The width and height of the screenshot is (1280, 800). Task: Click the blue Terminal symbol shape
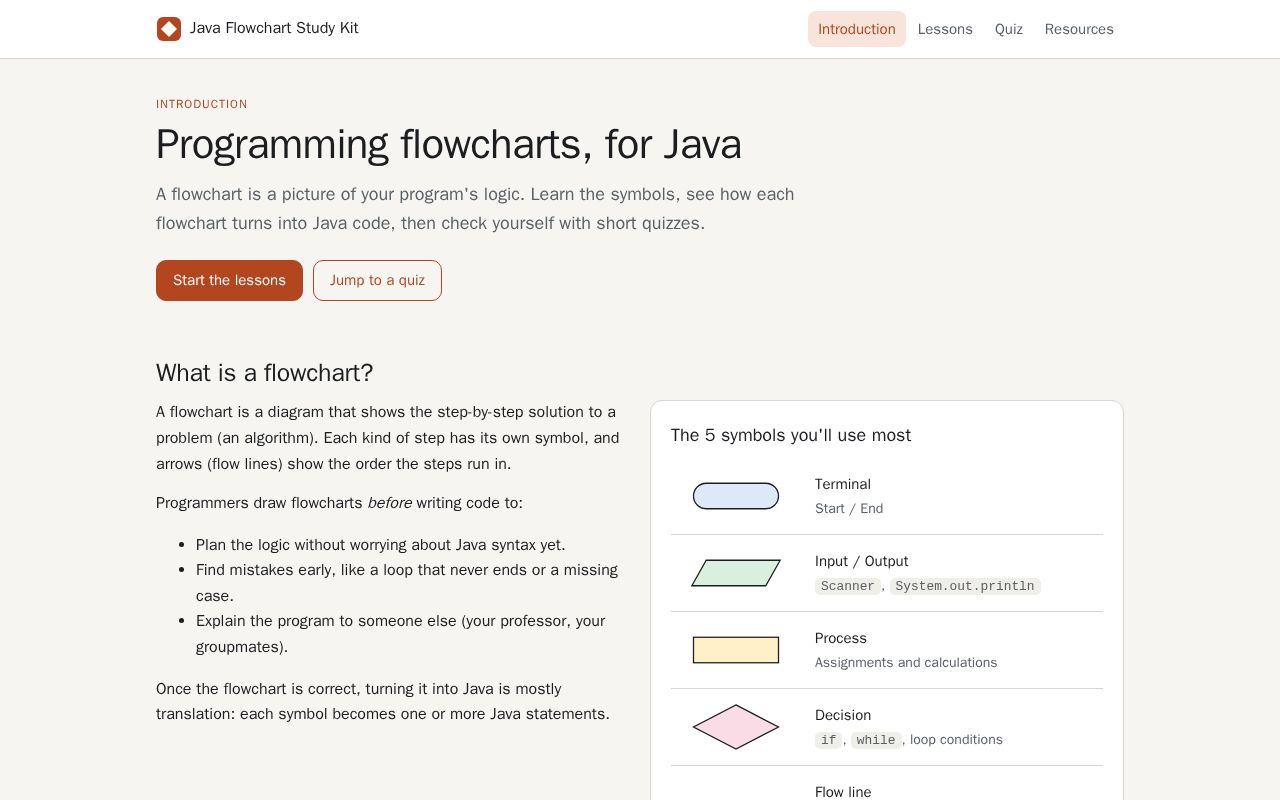coord(736,496)
